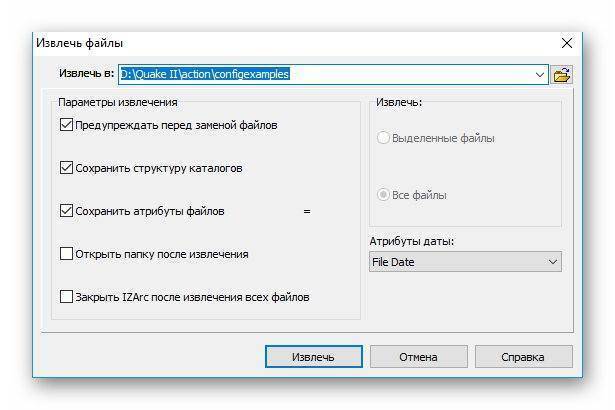Image resolution: width=615 pixels, height=410 pixels.
Task: Open the Атрибуты даты File Date dropdown
Action: coord(465,262)
